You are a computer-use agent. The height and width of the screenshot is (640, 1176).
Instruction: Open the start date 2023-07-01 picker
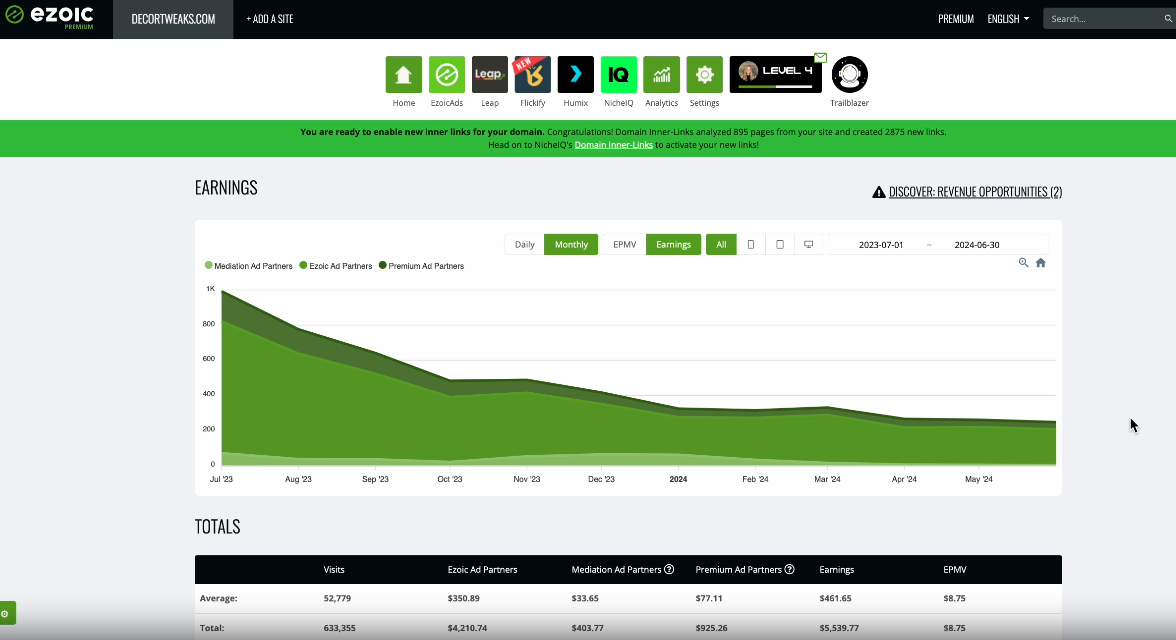(880, 245)
